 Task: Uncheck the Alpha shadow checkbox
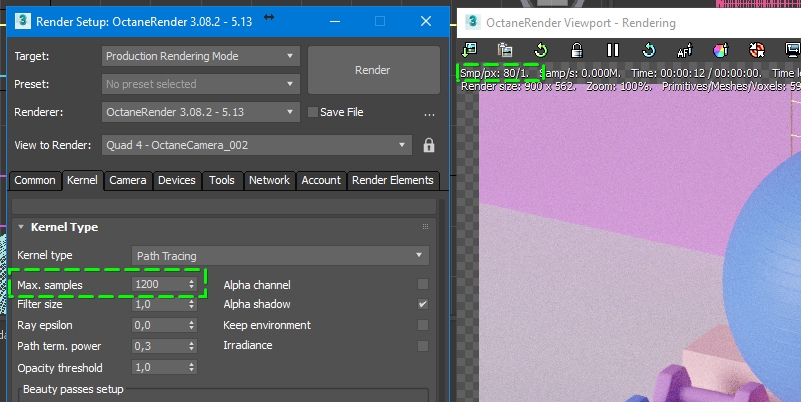click(422, 304)
